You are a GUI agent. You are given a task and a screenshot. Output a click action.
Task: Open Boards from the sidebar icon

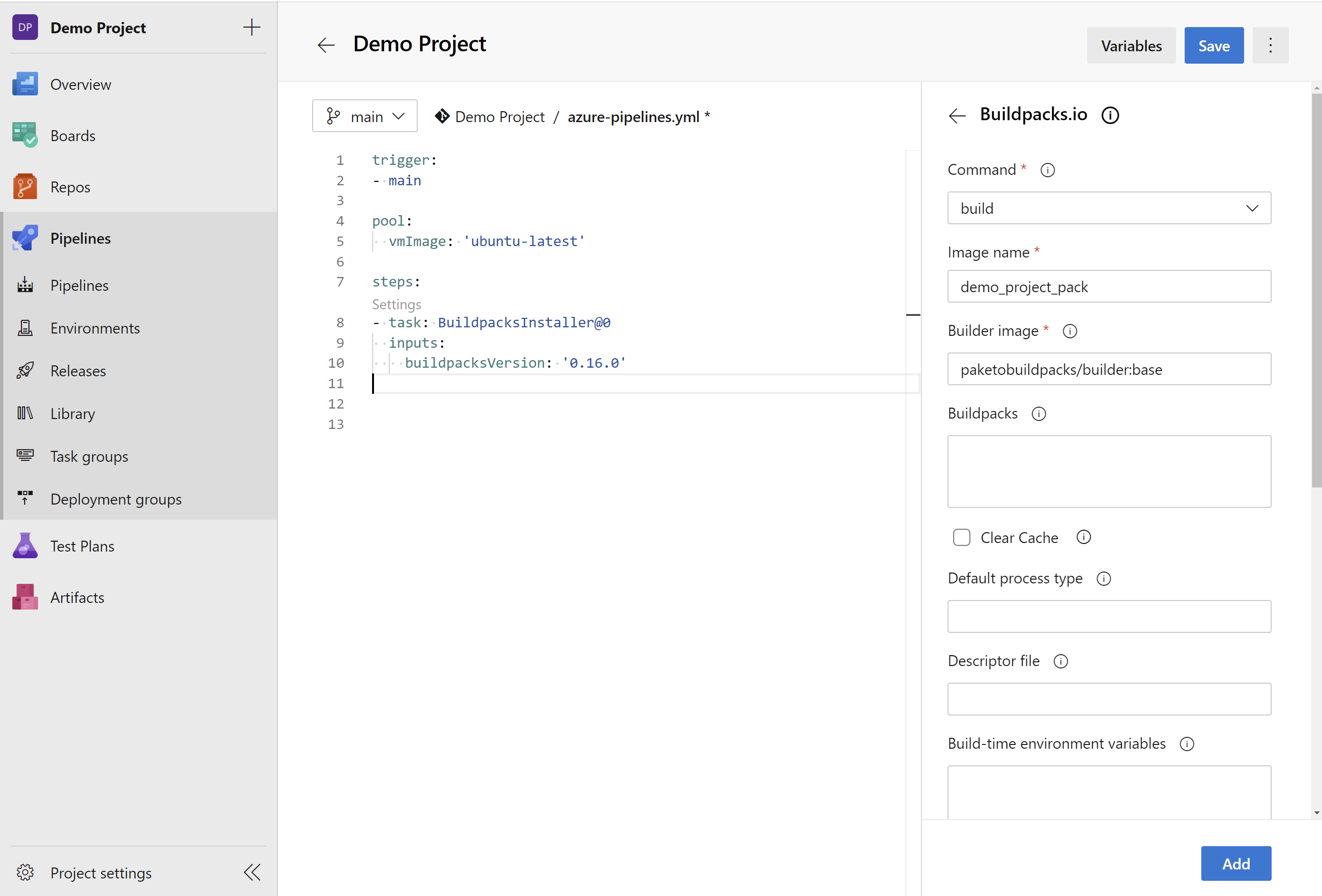click(x=25, y=135)
